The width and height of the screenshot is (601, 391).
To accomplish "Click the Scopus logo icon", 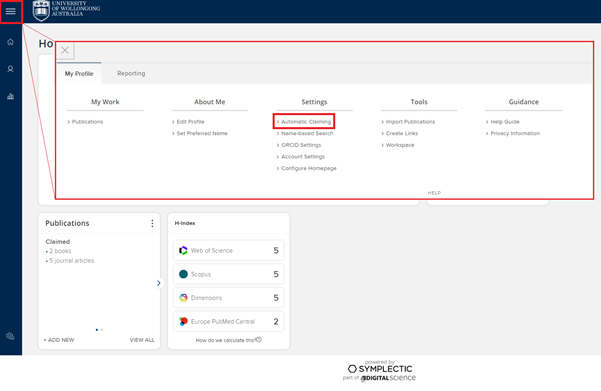I will (183, 274).
